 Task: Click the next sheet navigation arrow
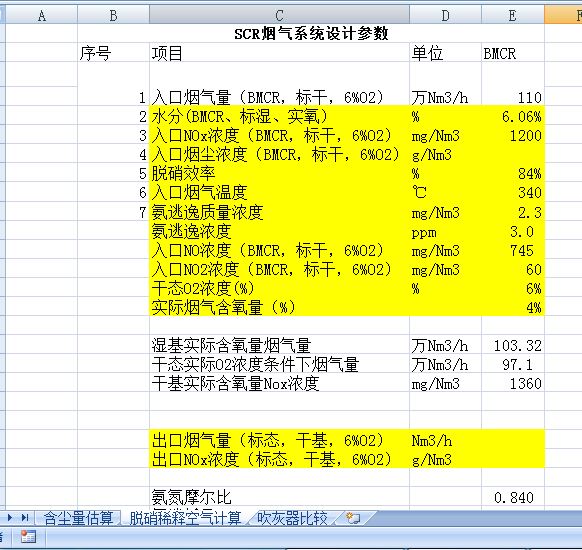[x=9, y=517]
